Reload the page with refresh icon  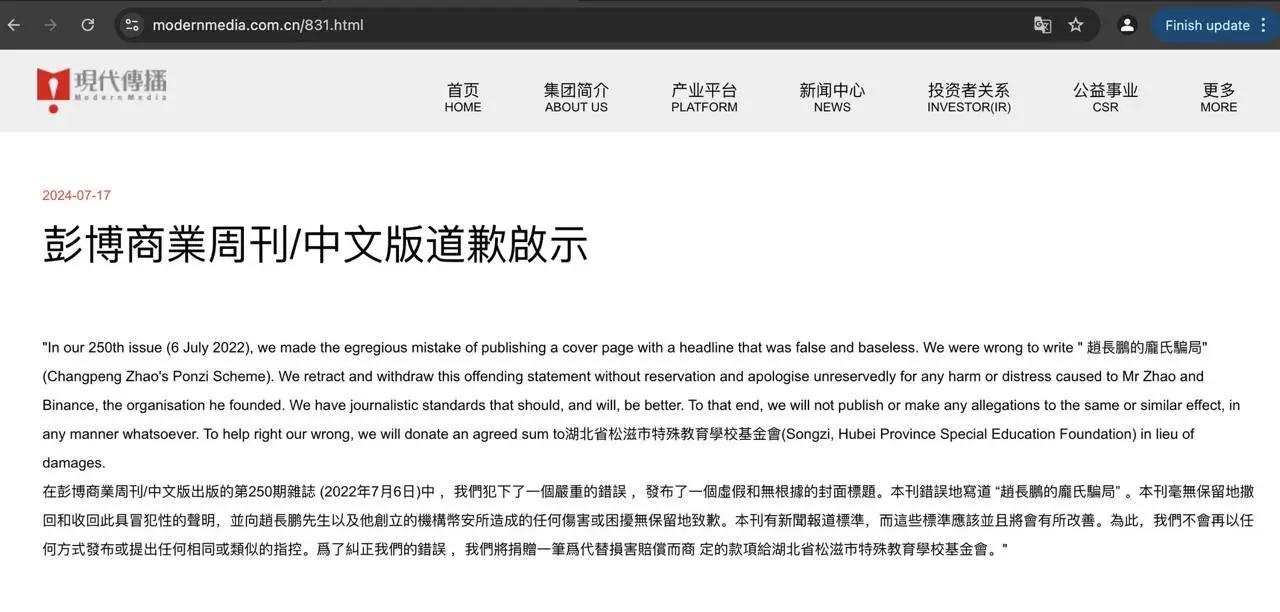[x=88, y=25]
